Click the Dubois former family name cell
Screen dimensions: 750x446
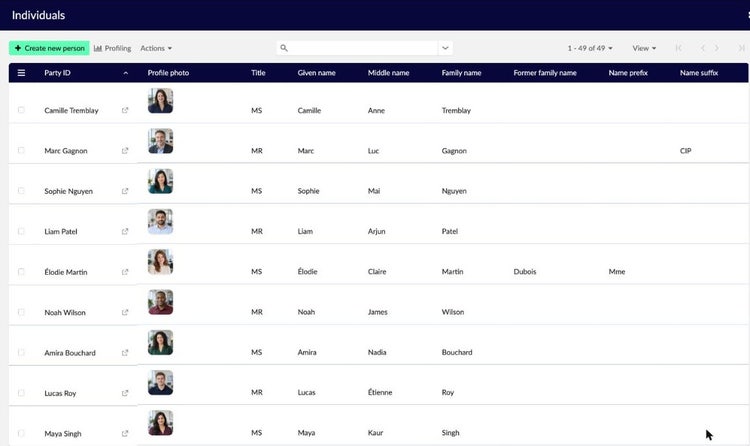click(x=525, y=271)
